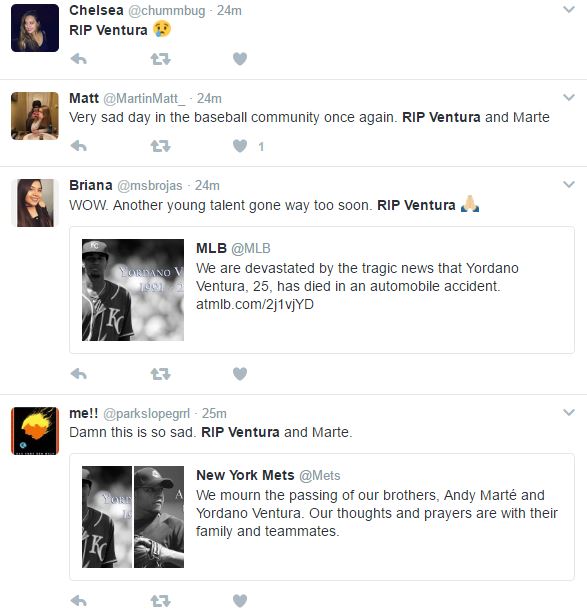Open the chevron menu on Briana's tweet
587x611 pixels.
569,184
